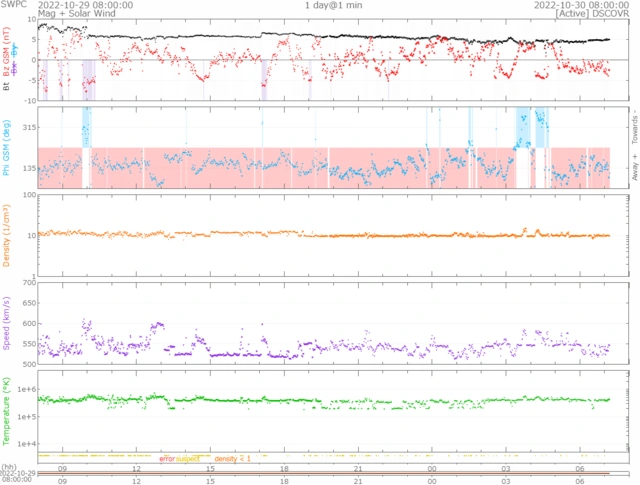
Task: Select the purple Speed (km/s) axis label
Action: pyautogui.click(x=7, y=325)
